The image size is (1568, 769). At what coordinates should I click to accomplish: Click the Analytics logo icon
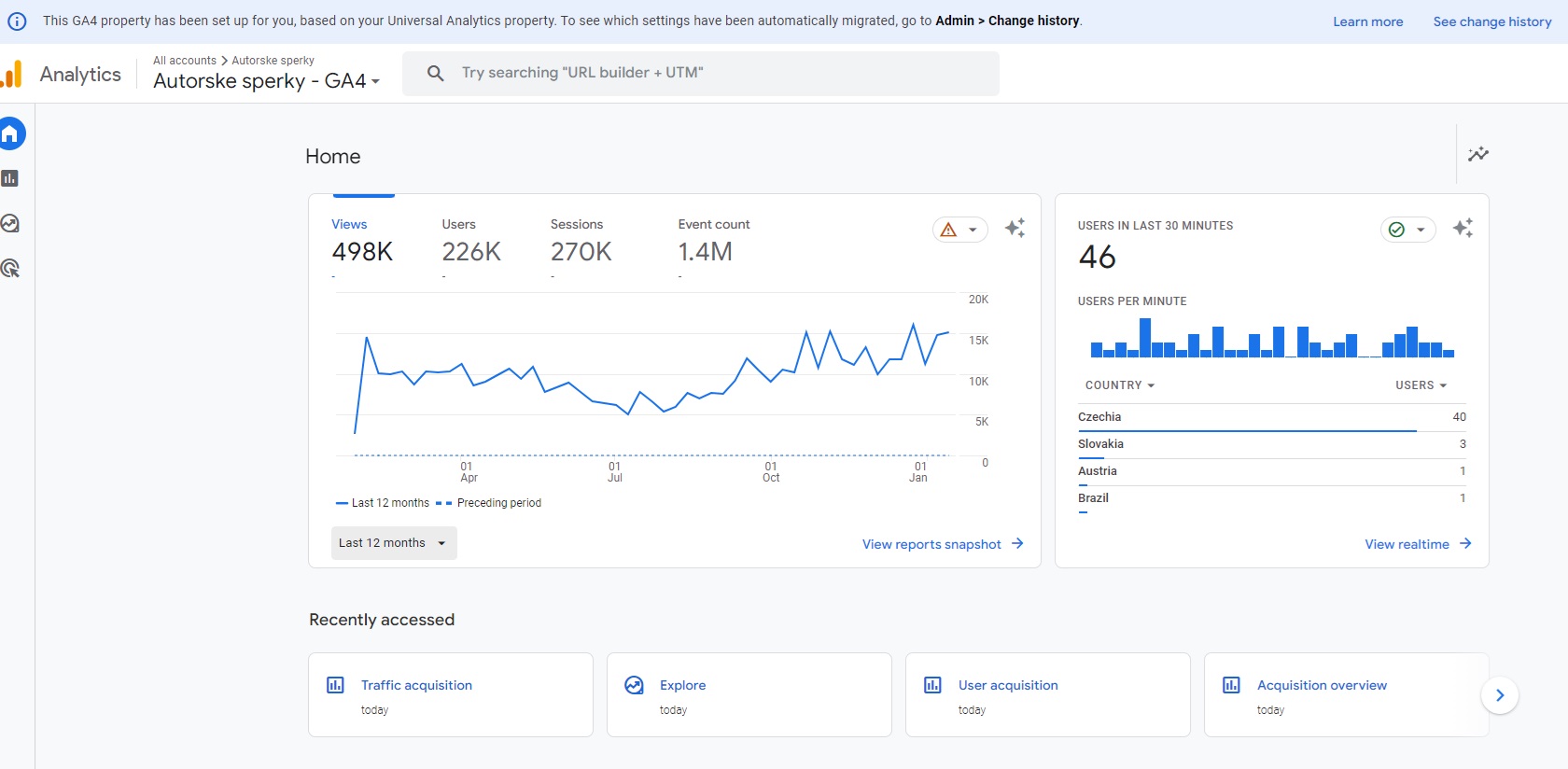[x=11, y=74]
